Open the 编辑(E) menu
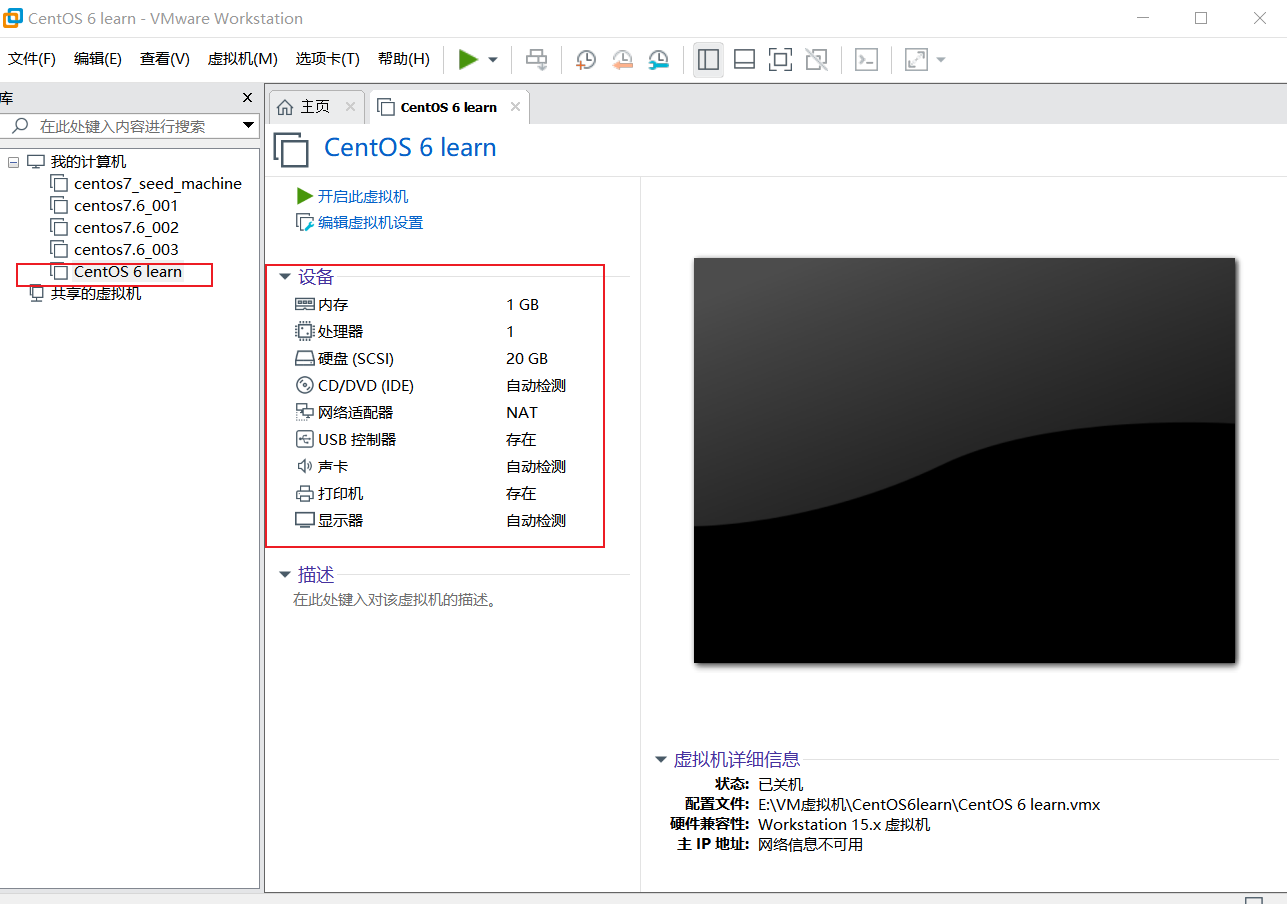This screenshot has width=1287, height=904. pyautogui.click(x=98, y=59)
